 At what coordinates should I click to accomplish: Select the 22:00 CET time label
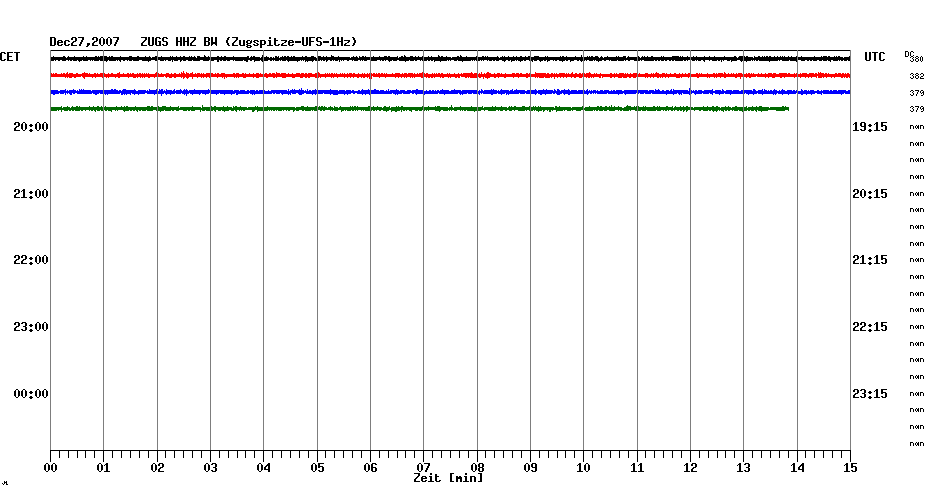pos(31,260)
